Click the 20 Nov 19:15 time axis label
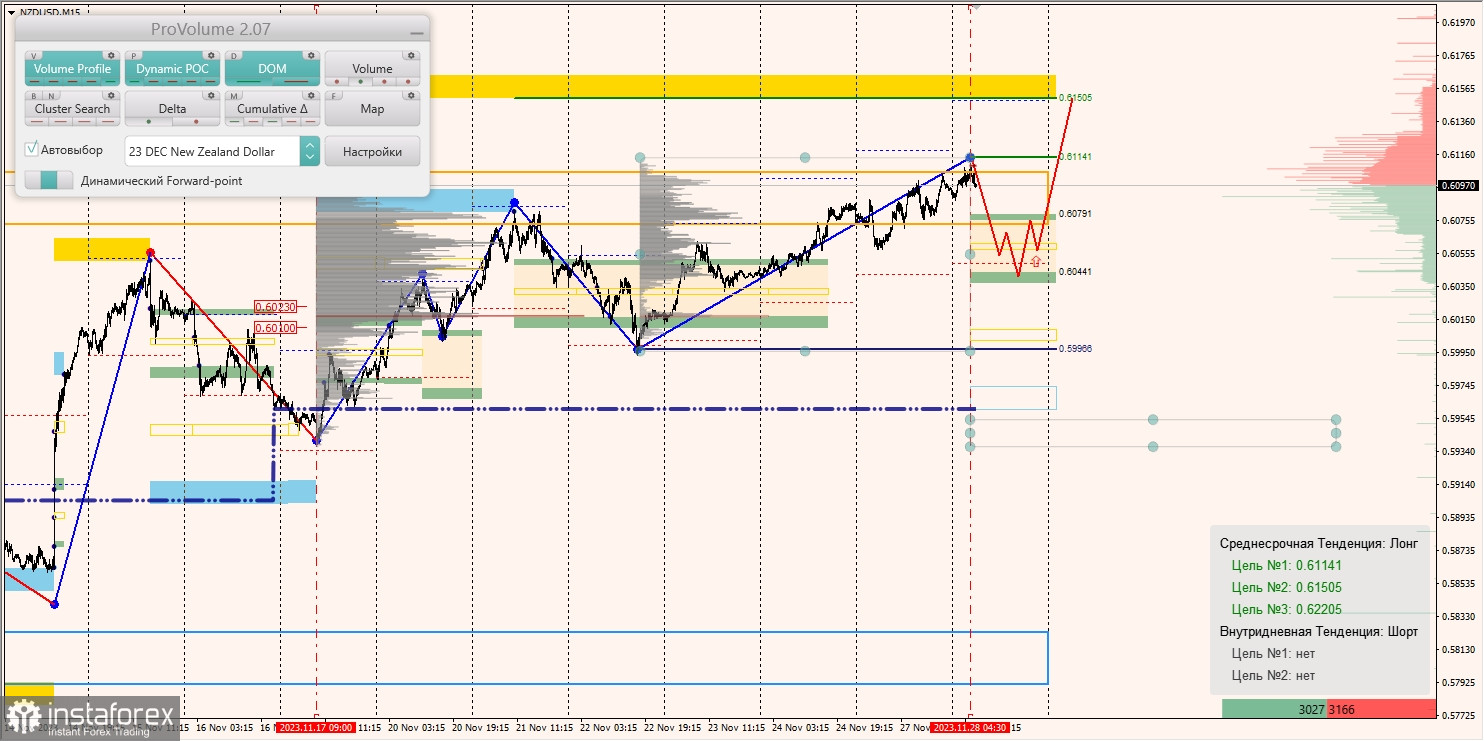 click(x=482, y=728)
